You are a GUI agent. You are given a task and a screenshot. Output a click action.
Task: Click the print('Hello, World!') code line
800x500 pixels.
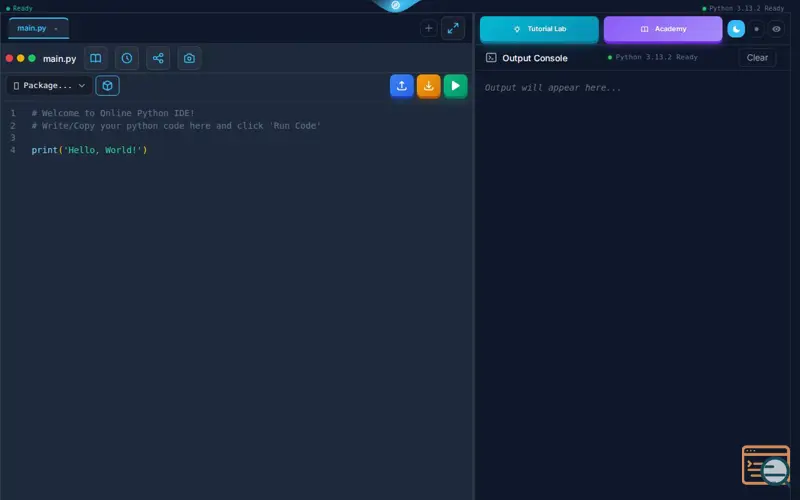[89, 150]
